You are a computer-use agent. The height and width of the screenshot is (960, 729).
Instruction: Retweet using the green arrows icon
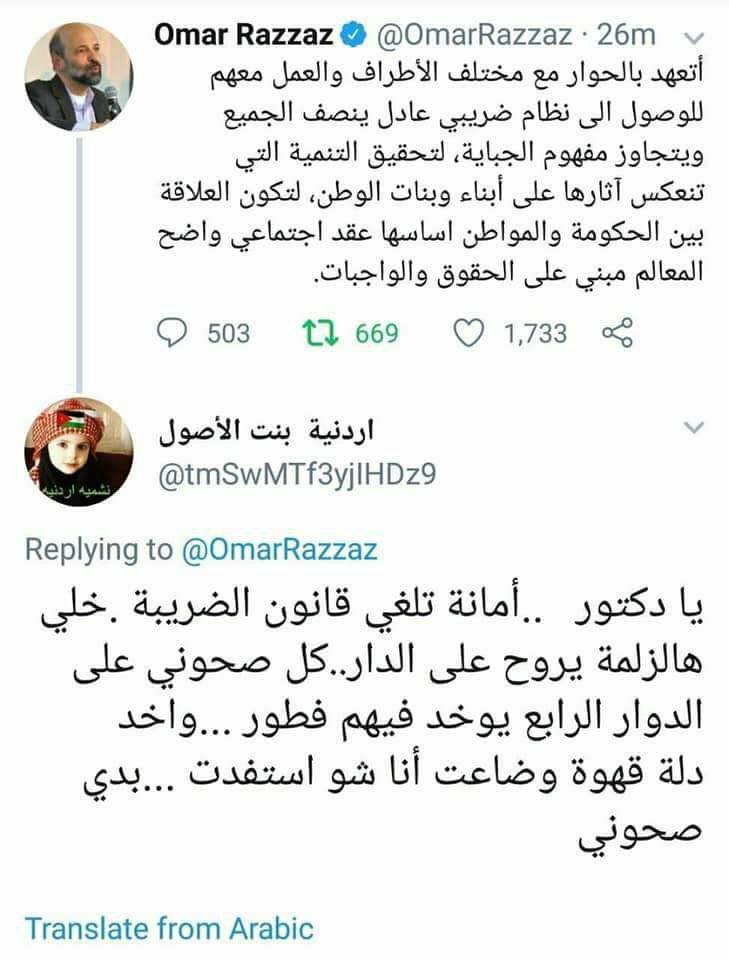pyautogui.click(x=320, y=334)
